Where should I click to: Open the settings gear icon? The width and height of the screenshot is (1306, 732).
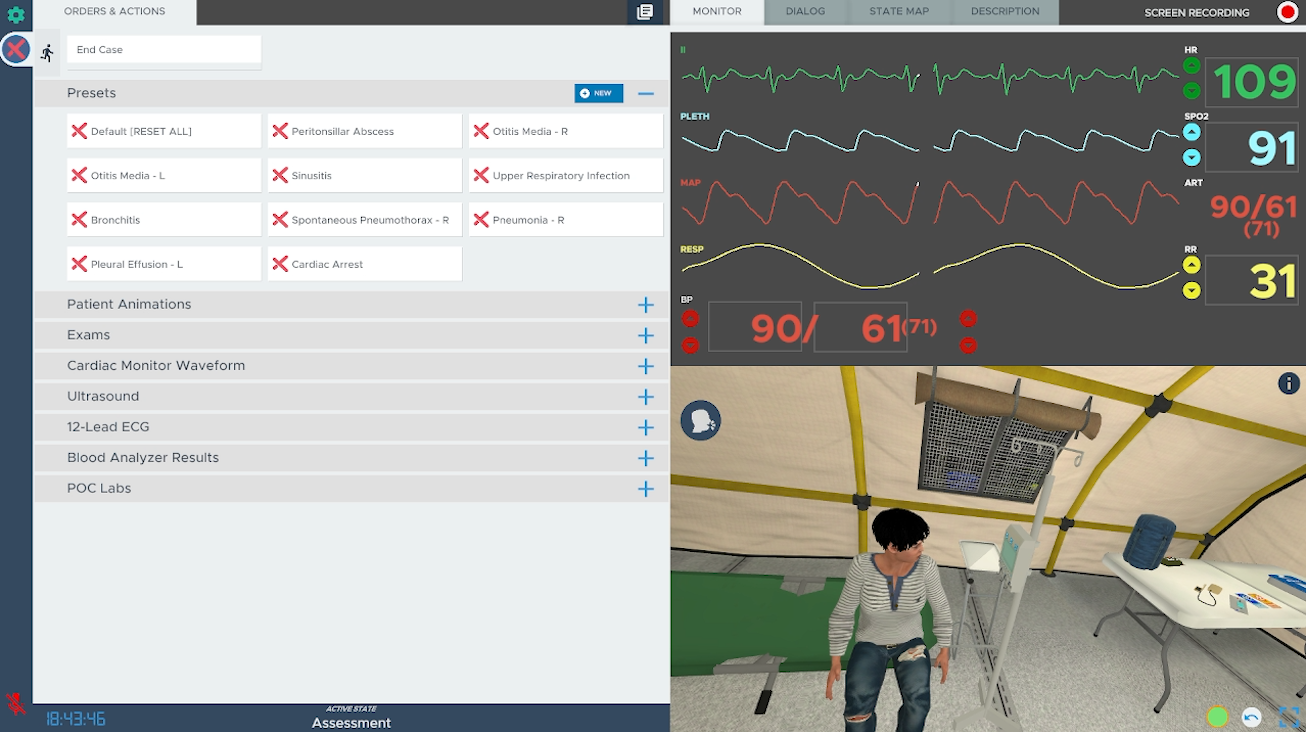(x=16, y=15)
